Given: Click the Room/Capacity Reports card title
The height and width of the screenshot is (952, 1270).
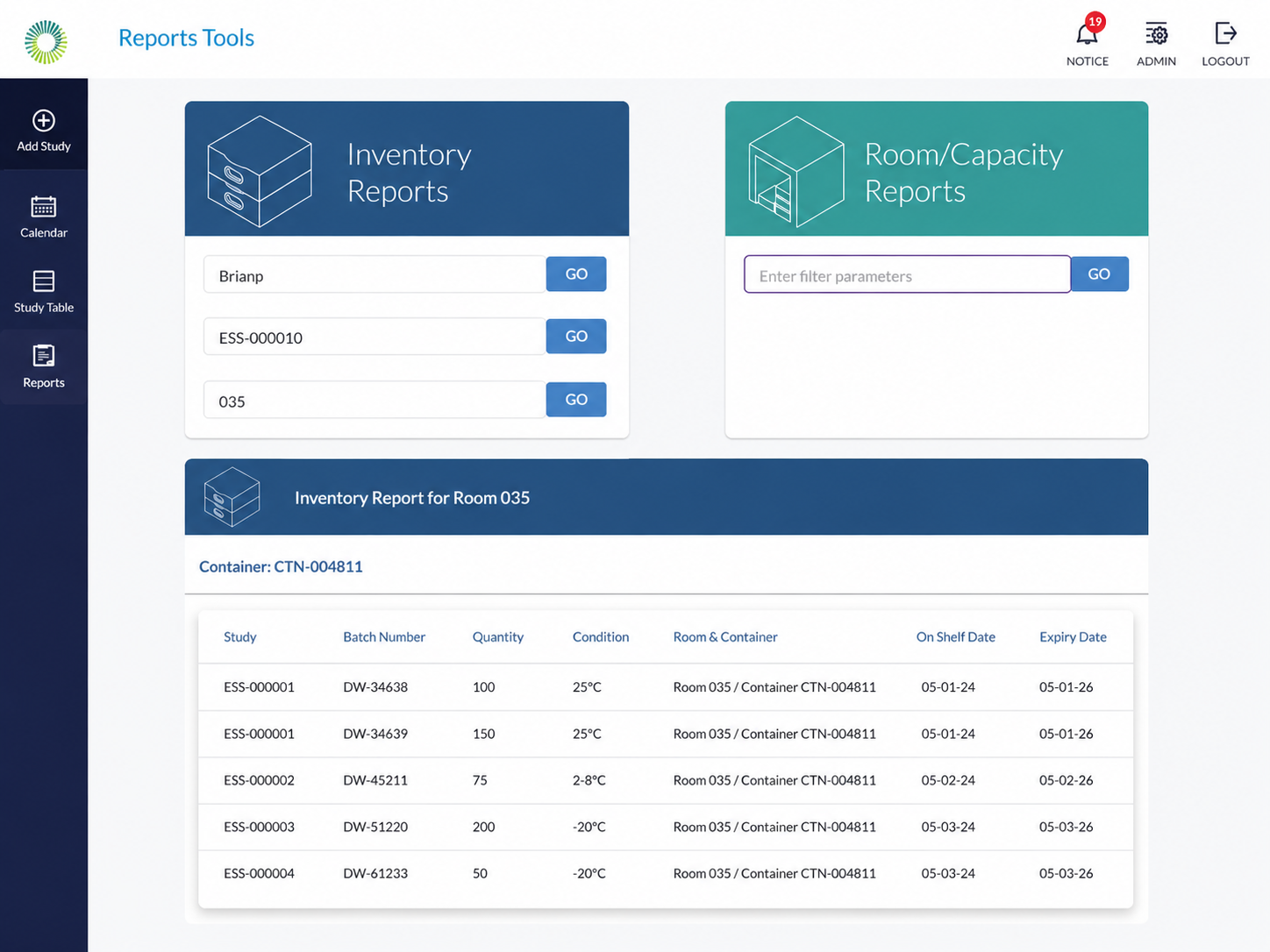Looking at the screenshot, I should (964, 173).
